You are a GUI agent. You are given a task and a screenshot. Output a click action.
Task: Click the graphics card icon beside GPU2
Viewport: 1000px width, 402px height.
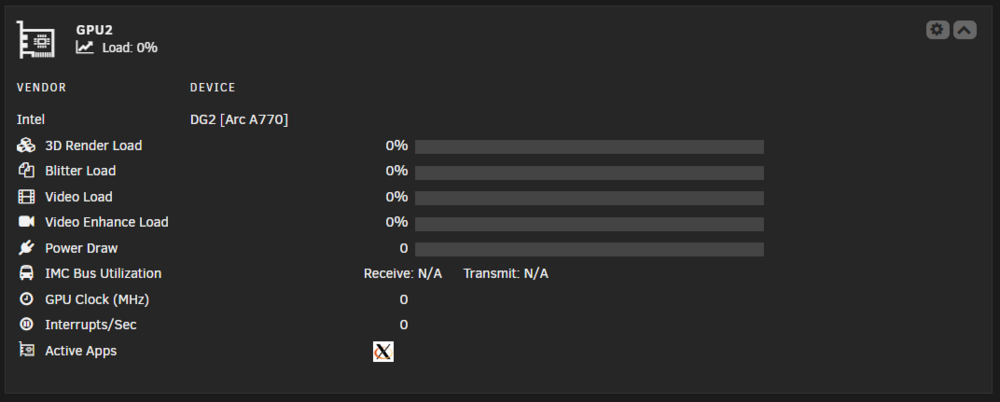pyautogui.click(x=36, y=40)
